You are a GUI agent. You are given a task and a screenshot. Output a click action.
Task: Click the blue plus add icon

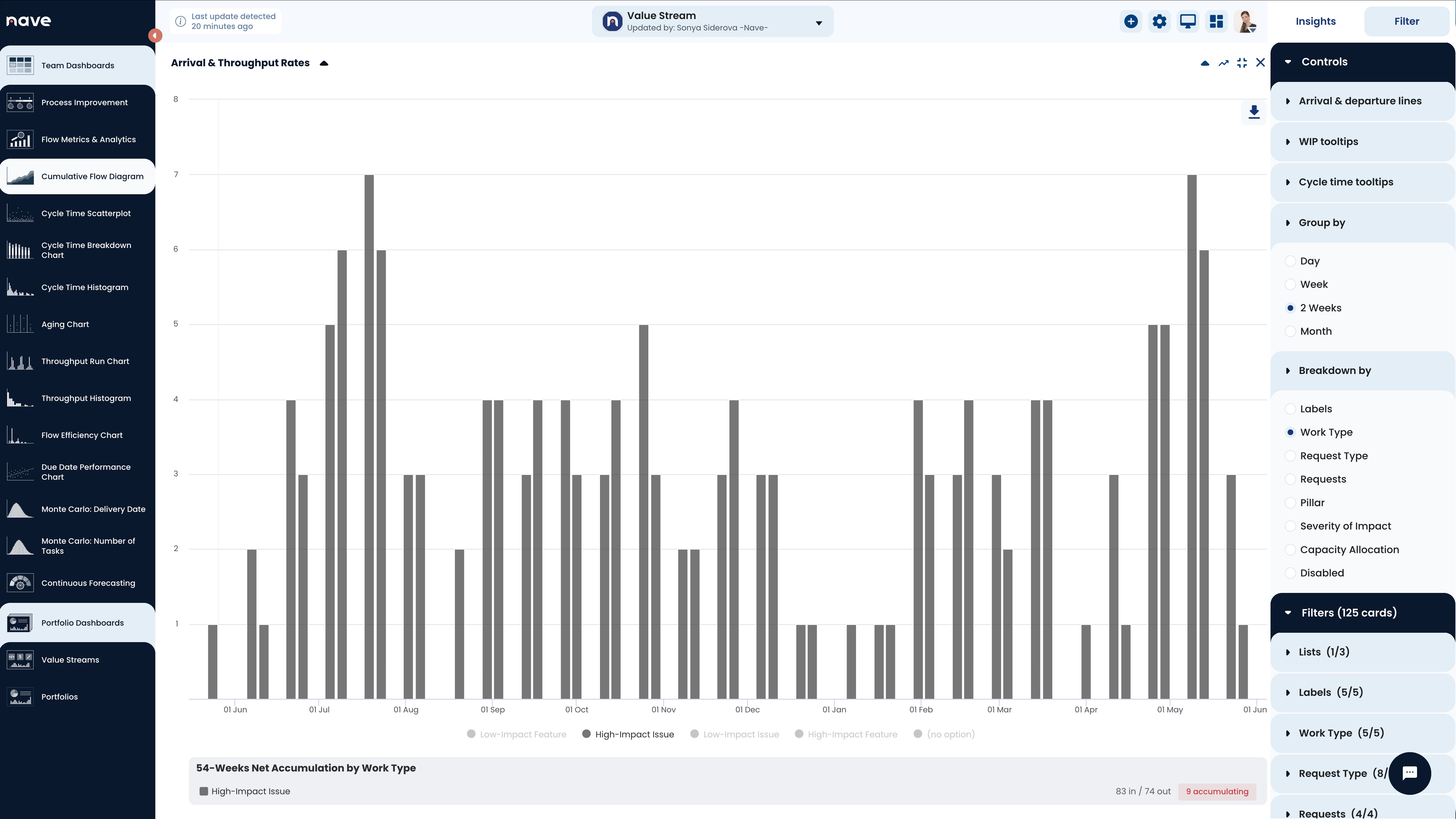(x=1131, y=21)
